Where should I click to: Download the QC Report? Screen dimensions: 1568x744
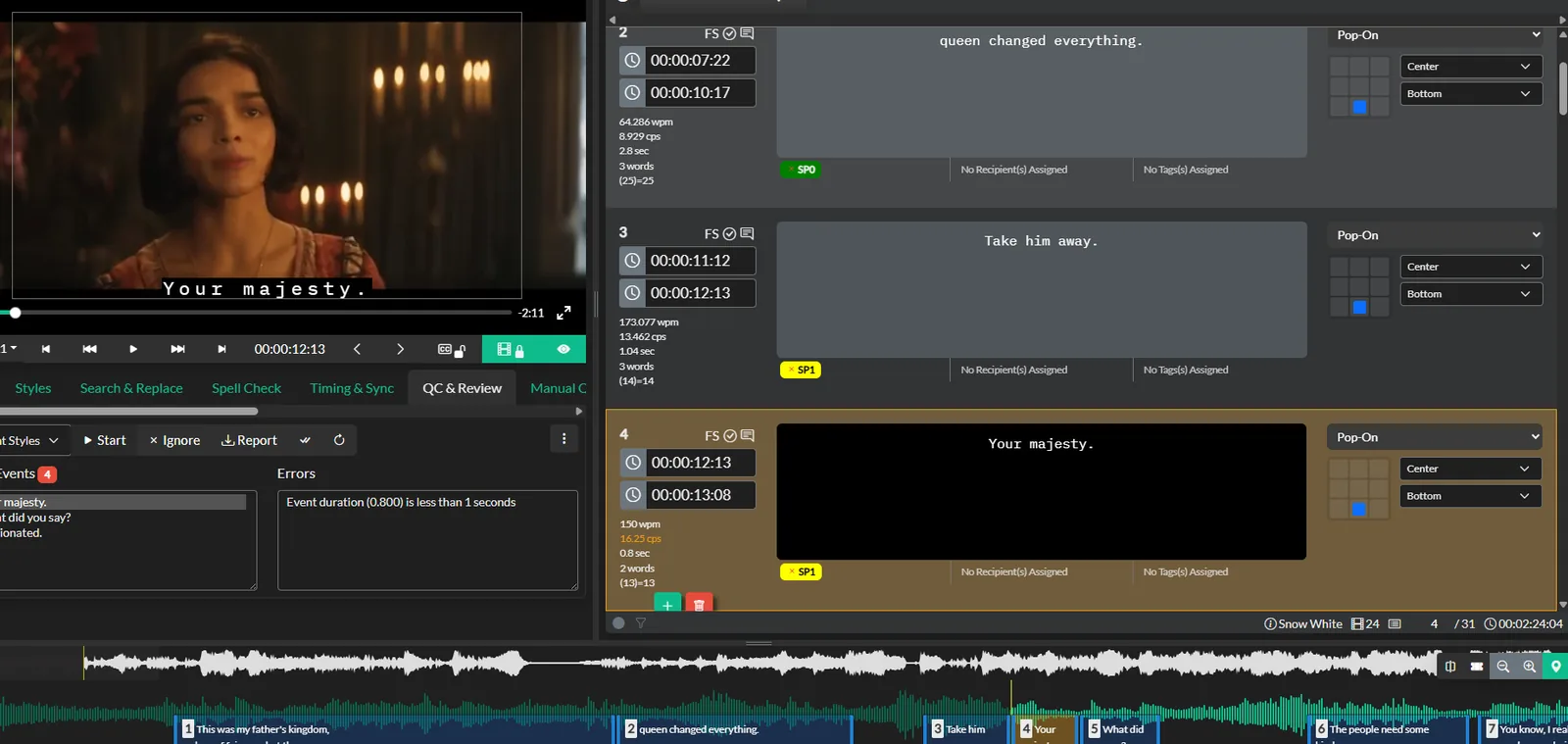(249, 440)
